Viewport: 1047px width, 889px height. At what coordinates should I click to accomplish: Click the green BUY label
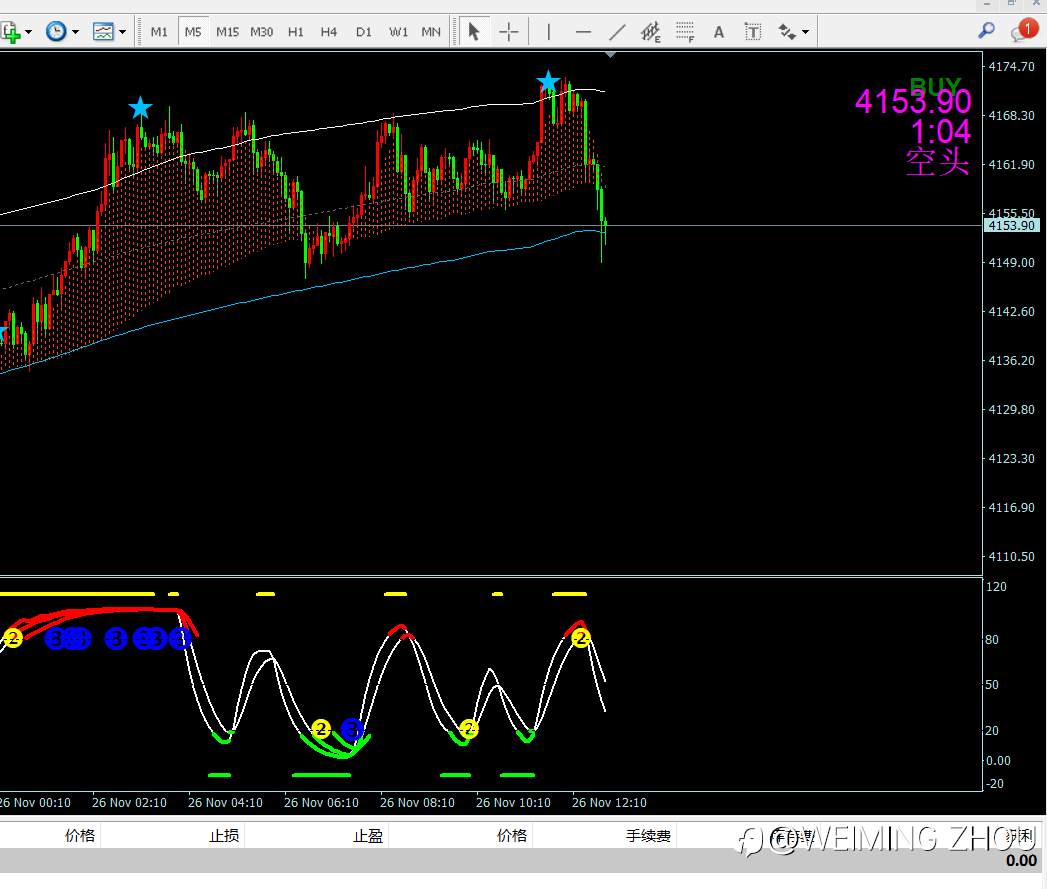[x=935, y=85]
